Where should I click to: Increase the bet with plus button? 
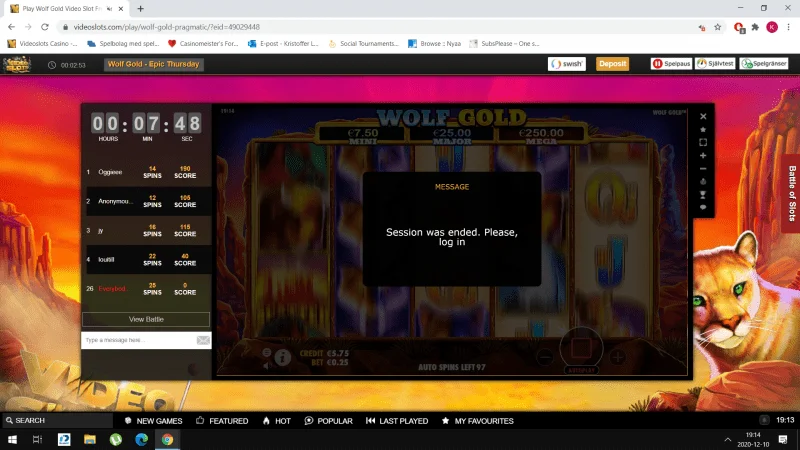pos(618,357)
